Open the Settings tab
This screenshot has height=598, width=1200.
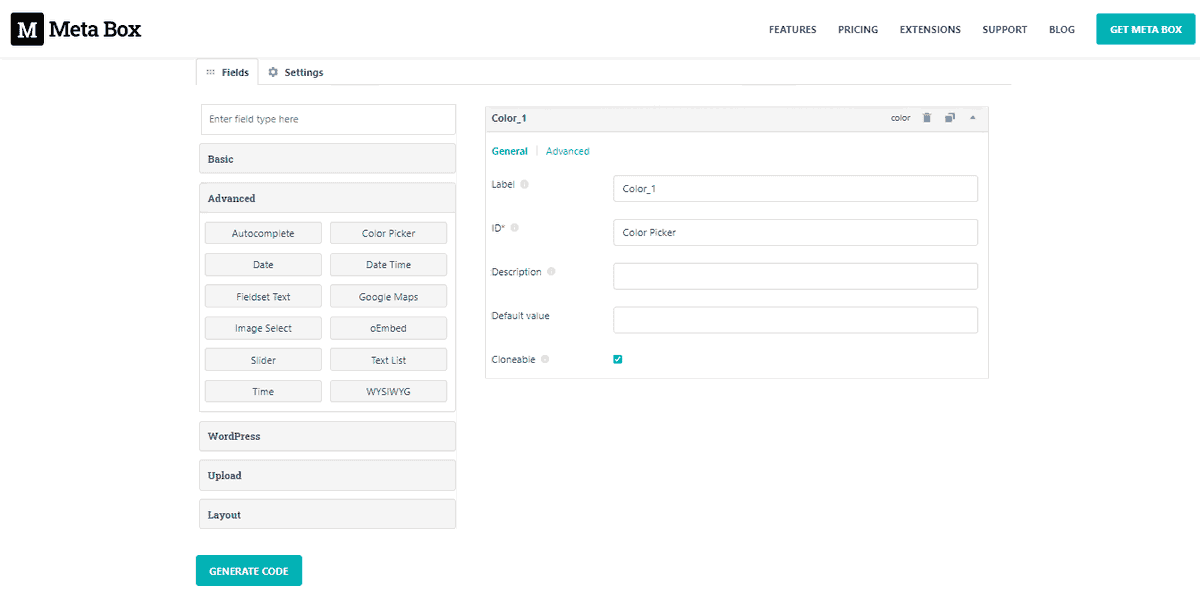(x=296, y=72)
